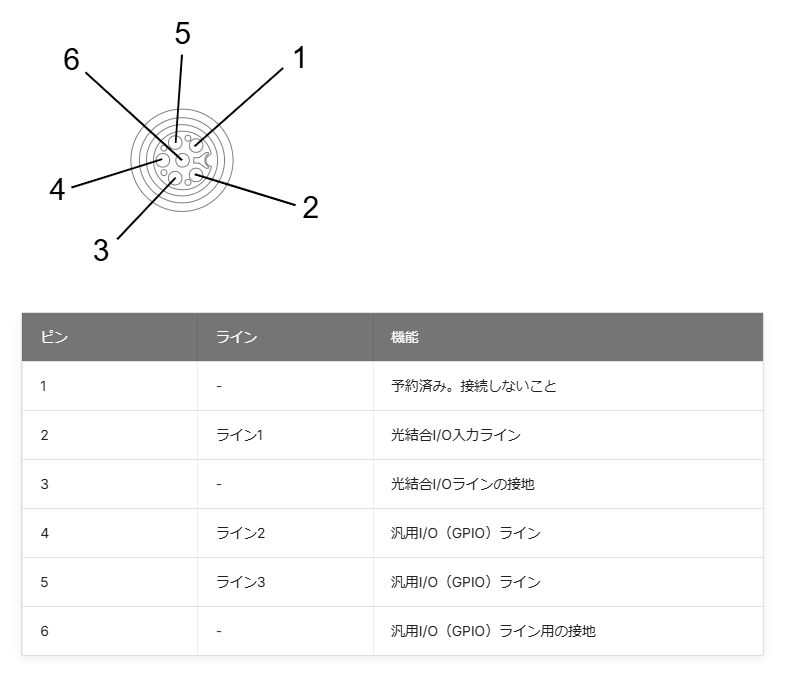The height and width of the screenshot is (675, 785).
Task: Select the ライン1 cell
Action: 285,435
